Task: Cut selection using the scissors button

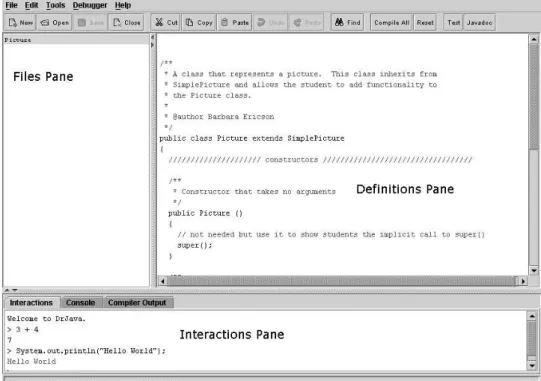Action: point(166,22)
